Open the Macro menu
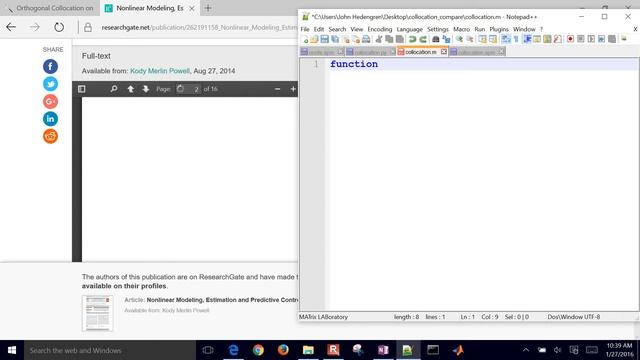 (x=461, y=29)
